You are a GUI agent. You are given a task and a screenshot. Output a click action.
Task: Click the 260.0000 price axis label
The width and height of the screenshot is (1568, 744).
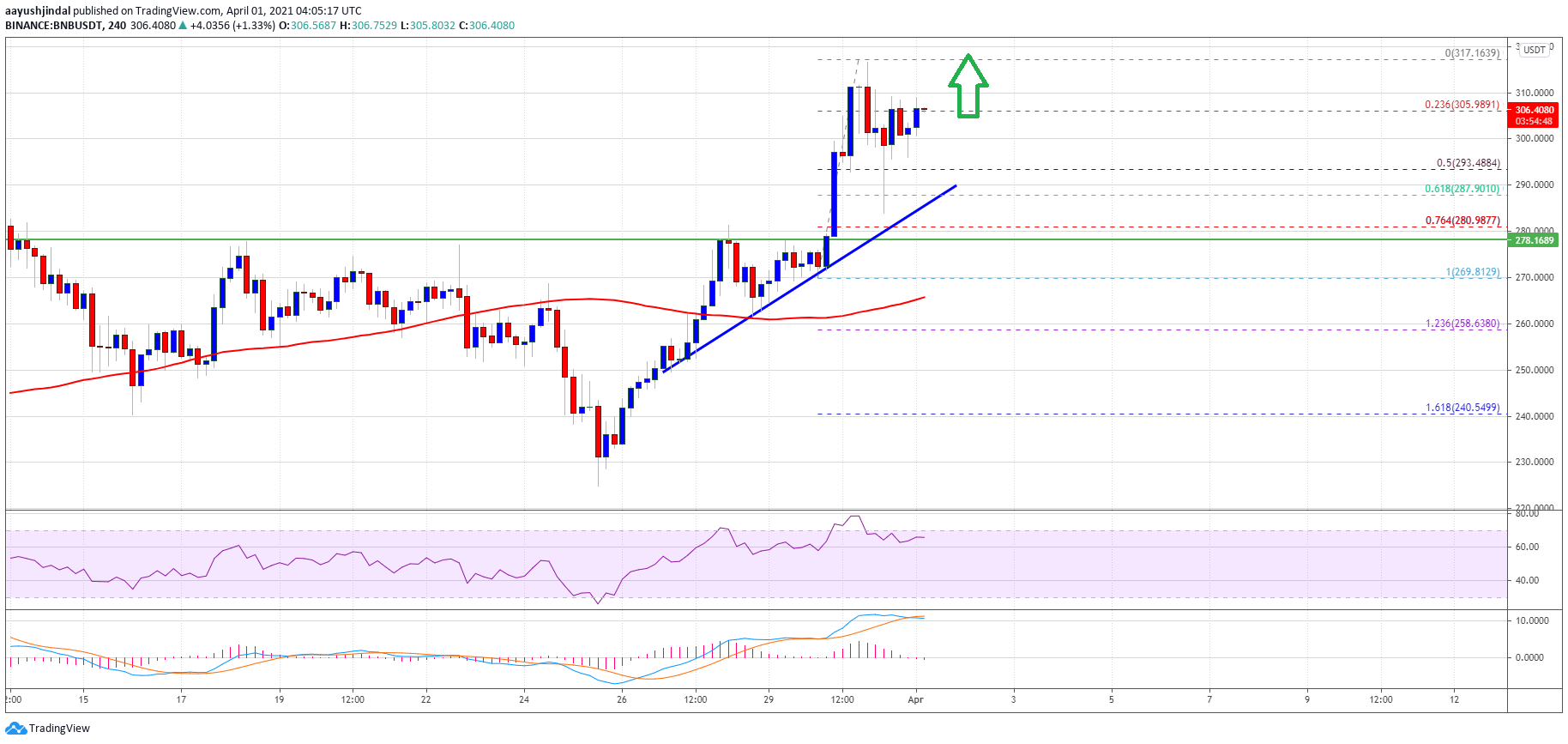[1535, 324]
